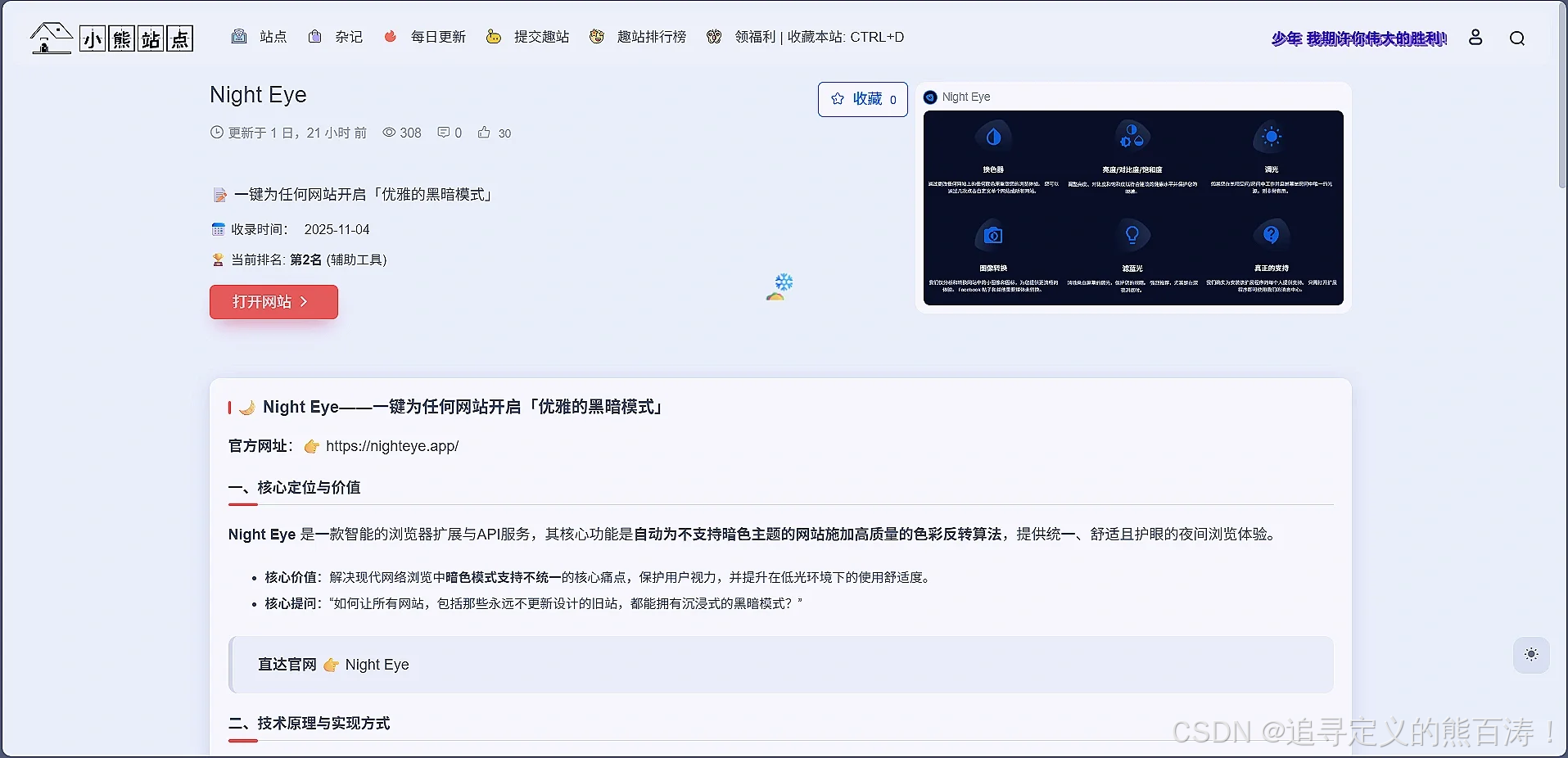1568x758 pixels.
Task: Click the 直达官网 Night Eye link
Action: point(377,665)
